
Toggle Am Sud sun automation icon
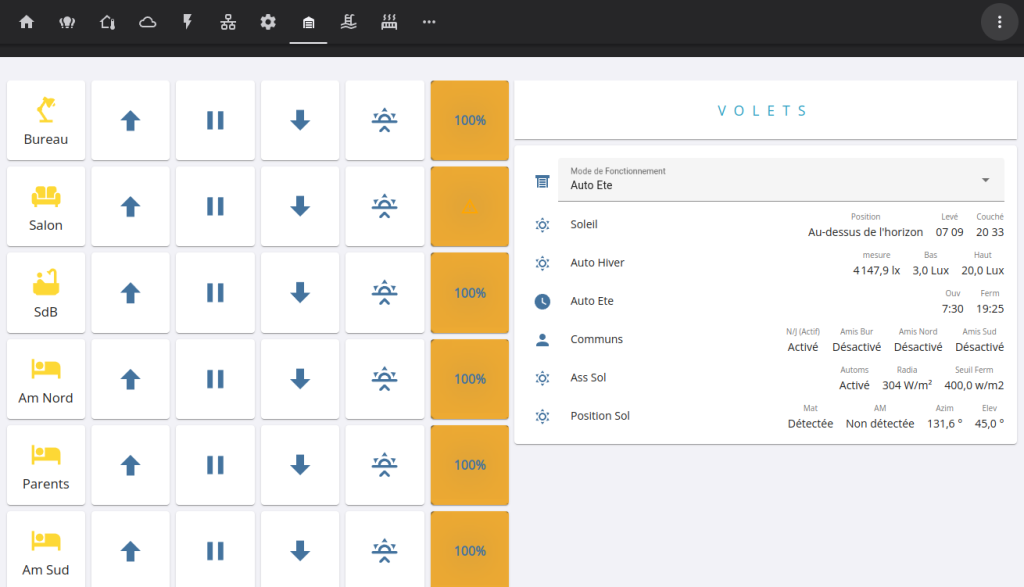(385, 550)
